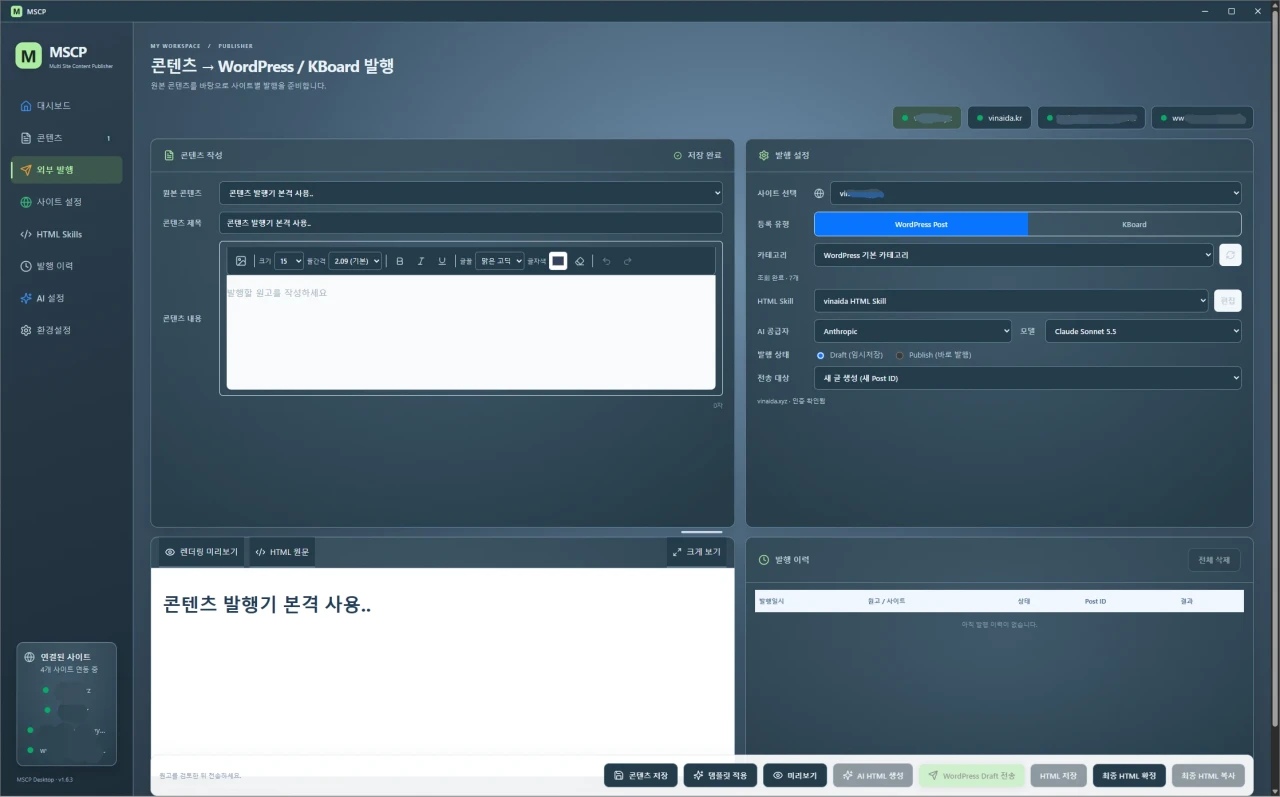Click 미리보기 button in bottom bar

click(795, 775)
